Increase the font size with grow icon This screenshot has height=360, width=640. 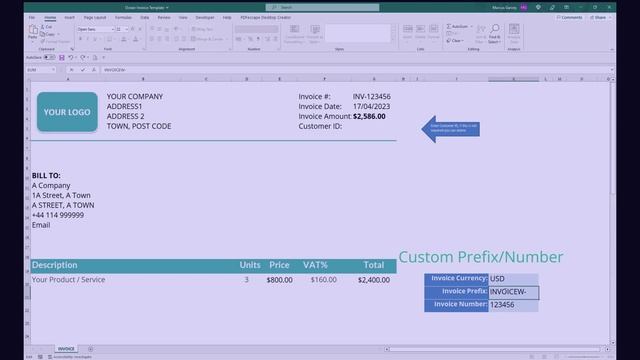[133, 29]
